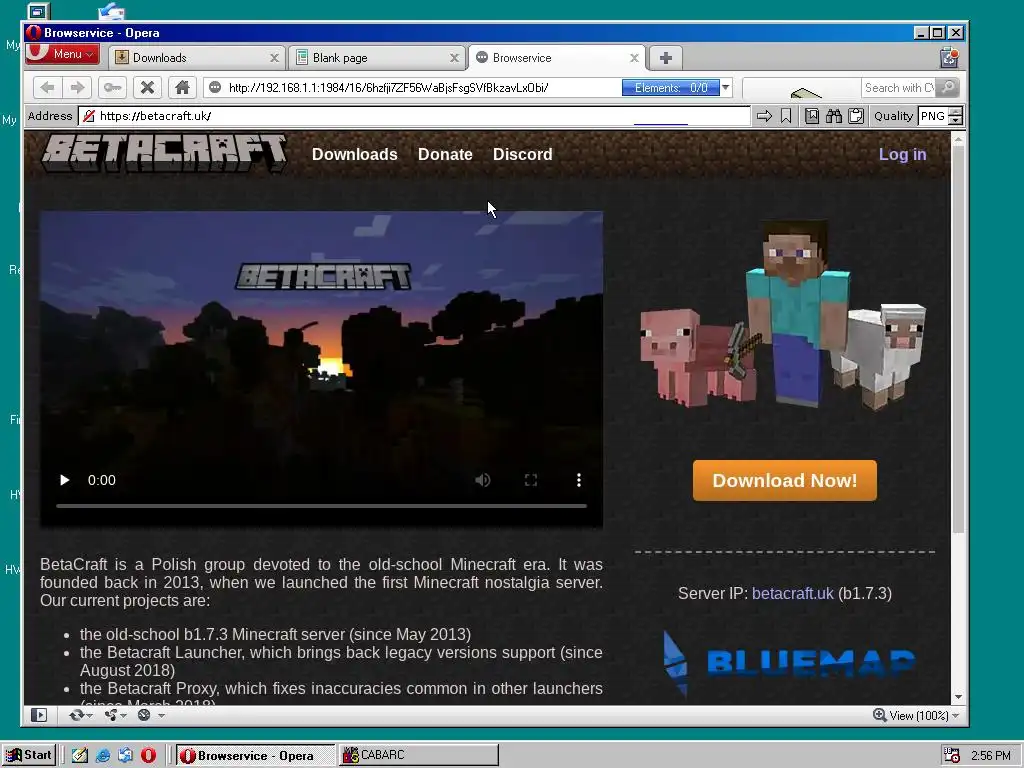The height and width of the screenshot is (768, 1024).
Task: Click the Steve with pig and sheep image
Action: click(x=783, y=315)
